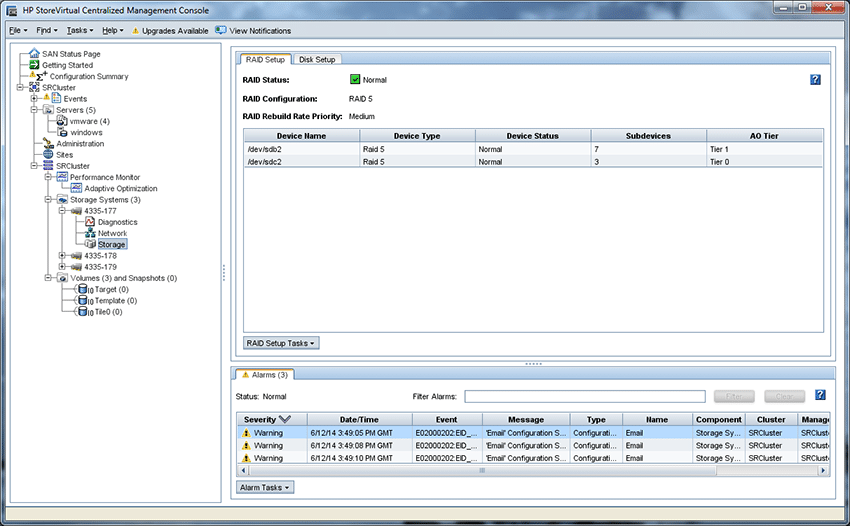Click the Network icon under 4335-177
Screen dimensions: 850x526
(90, 233)
